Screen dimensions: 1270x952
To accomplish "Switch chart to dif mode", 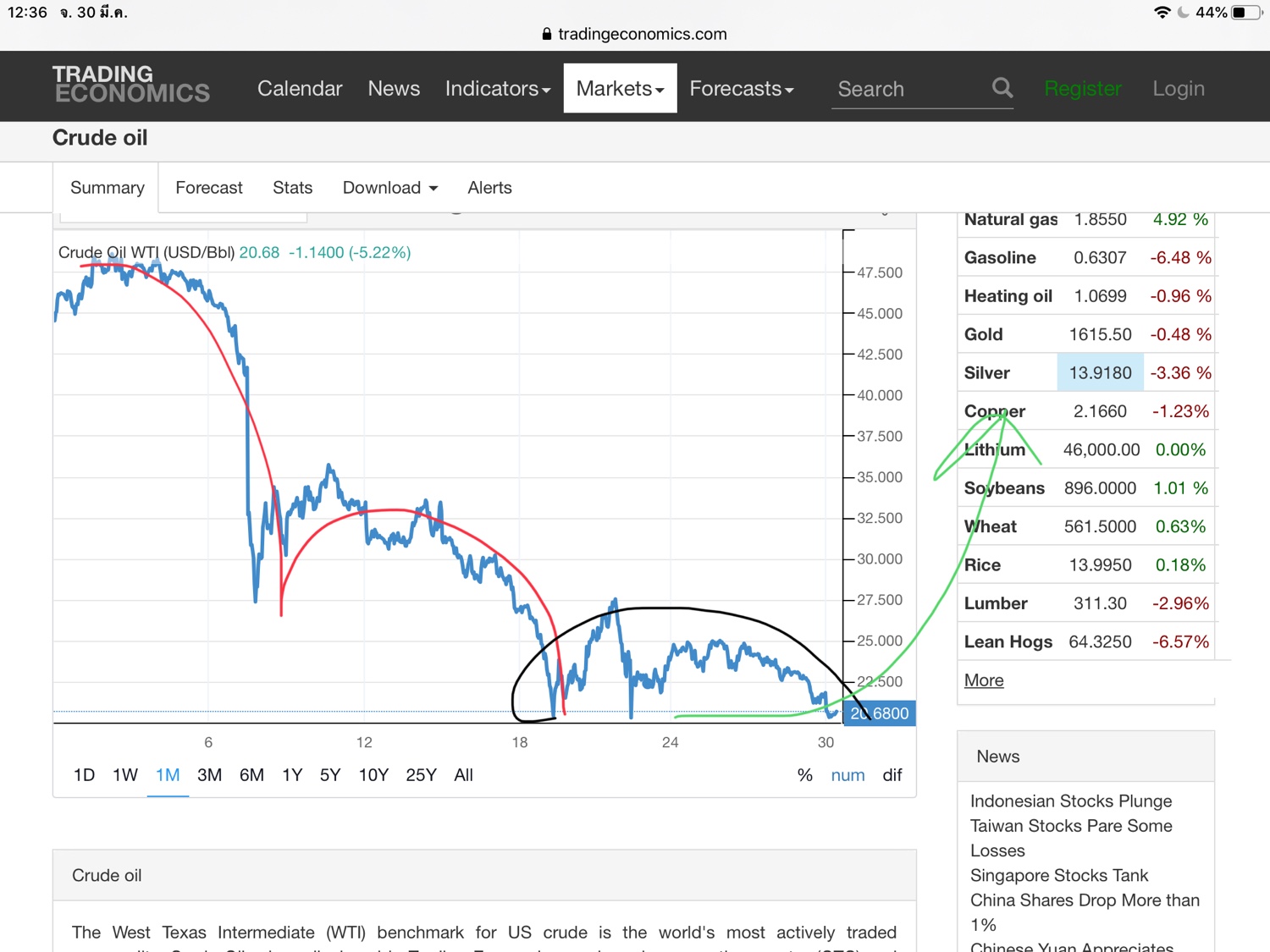I will tap(892, 775).
